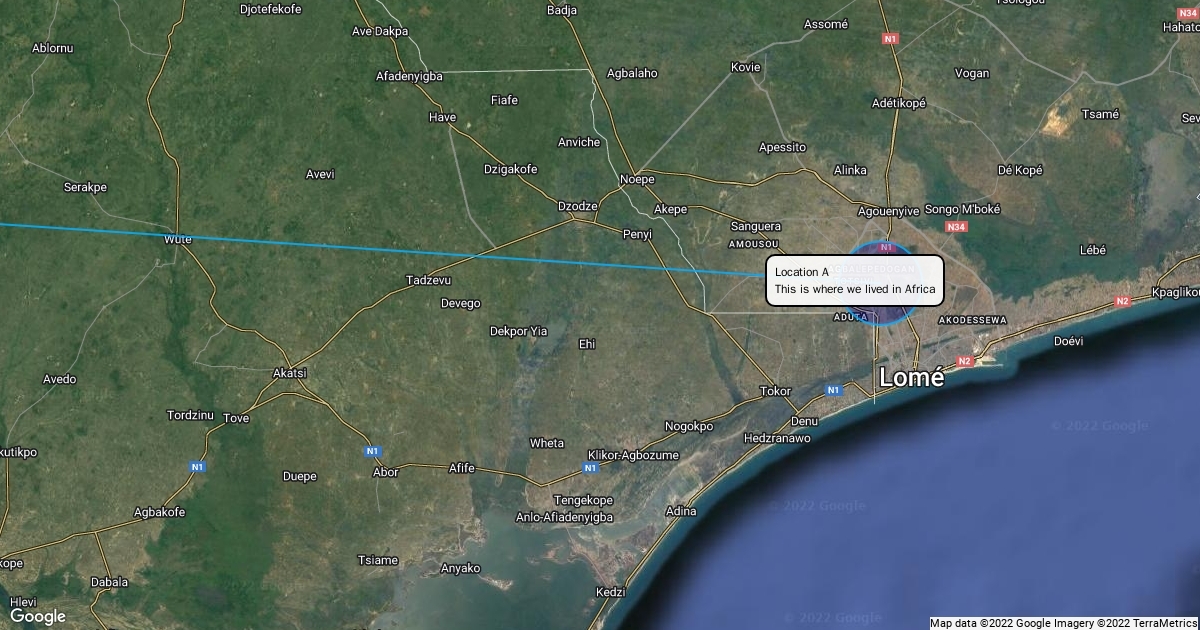Click the Noepe town label
1200x630 pixels.
tap(637, 179)
